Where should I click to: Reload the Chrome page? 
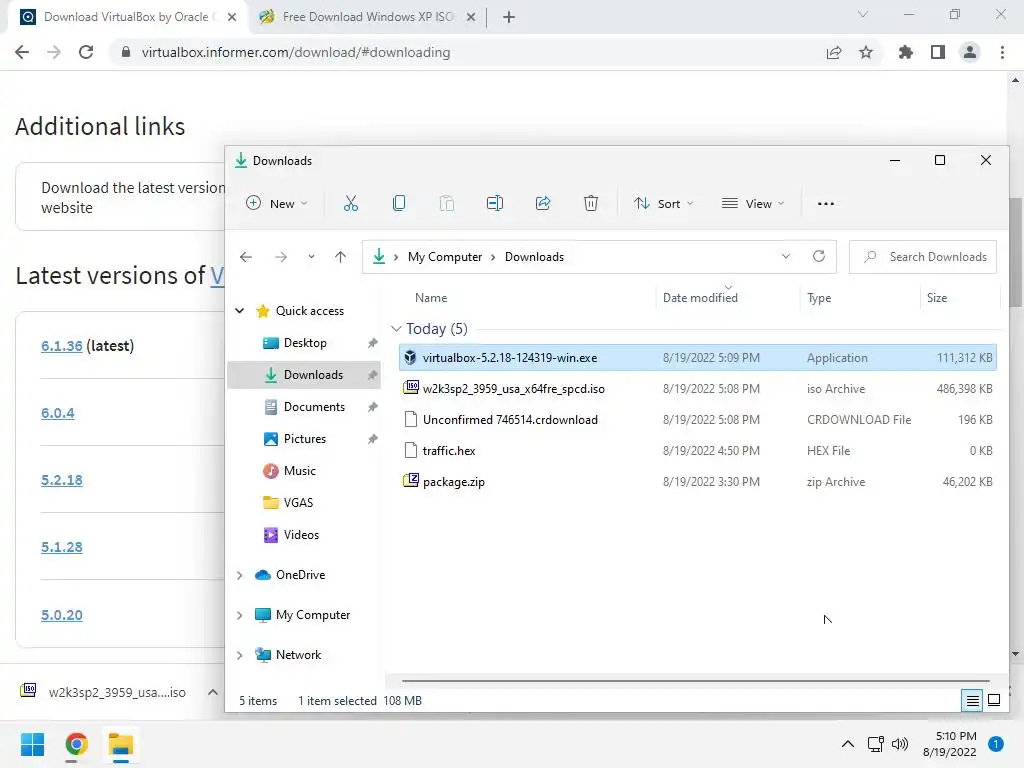point(86,52)
